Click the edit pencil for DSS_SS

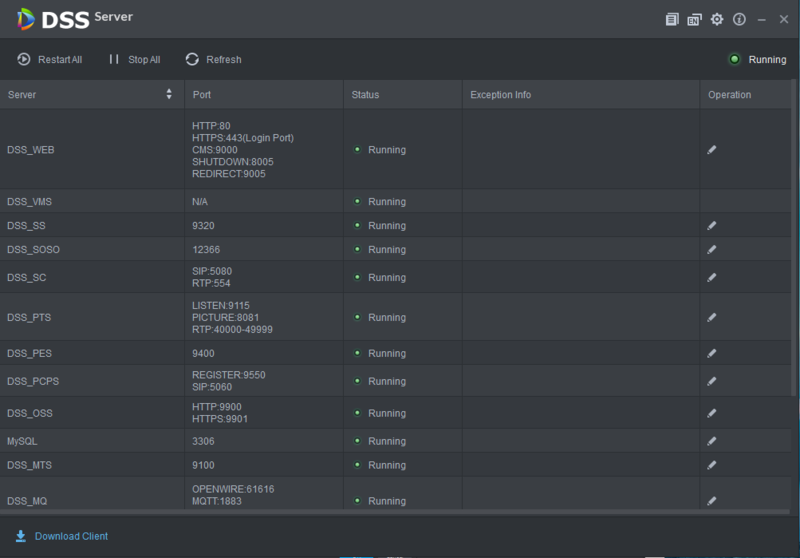click(x=712, y=225)
